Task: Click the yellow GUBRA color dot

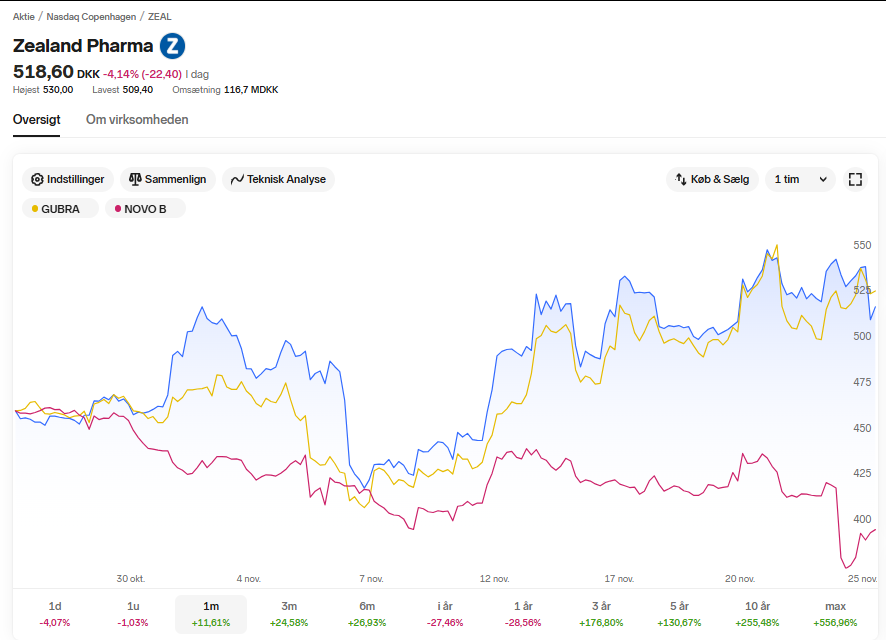Action: click(35, 209)
